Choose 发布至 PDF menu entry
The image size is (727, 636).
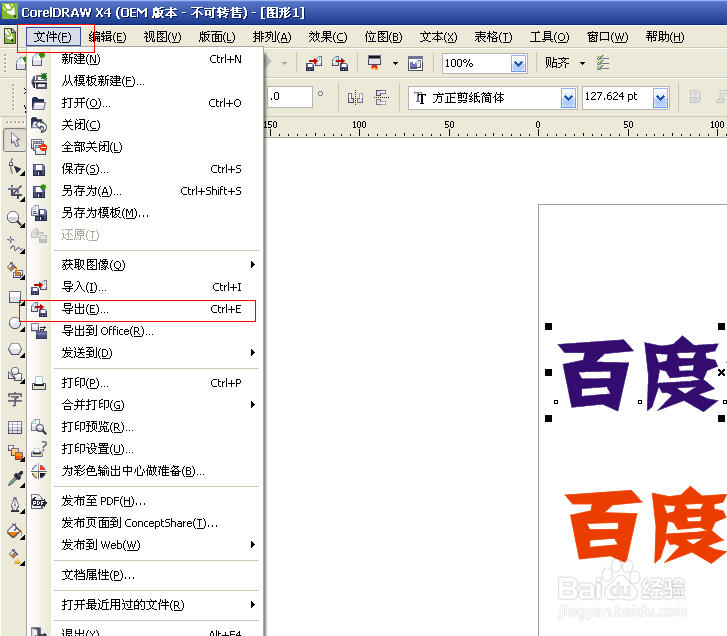pos(145,501)
